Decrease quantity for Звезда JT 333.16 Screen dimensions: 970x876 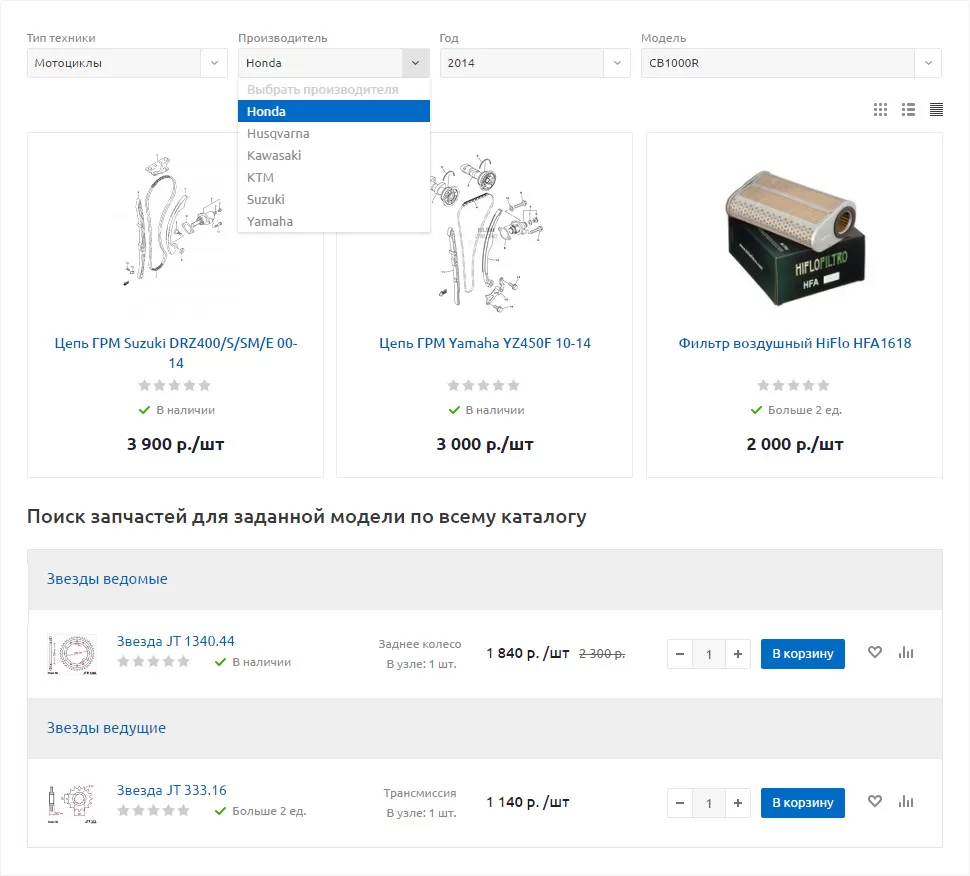[x=680, y=803]
